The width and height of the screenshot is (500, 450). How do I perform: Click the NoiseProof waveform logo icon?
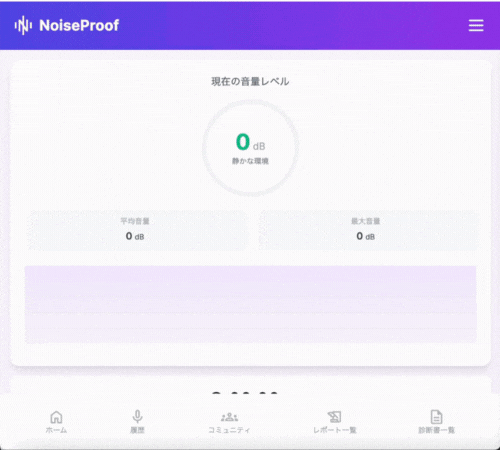(x=23, y=25)
